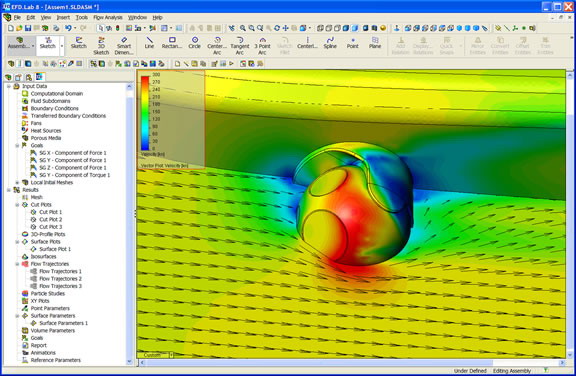Open the Flow Analysis menu

(x=108, y=17)
